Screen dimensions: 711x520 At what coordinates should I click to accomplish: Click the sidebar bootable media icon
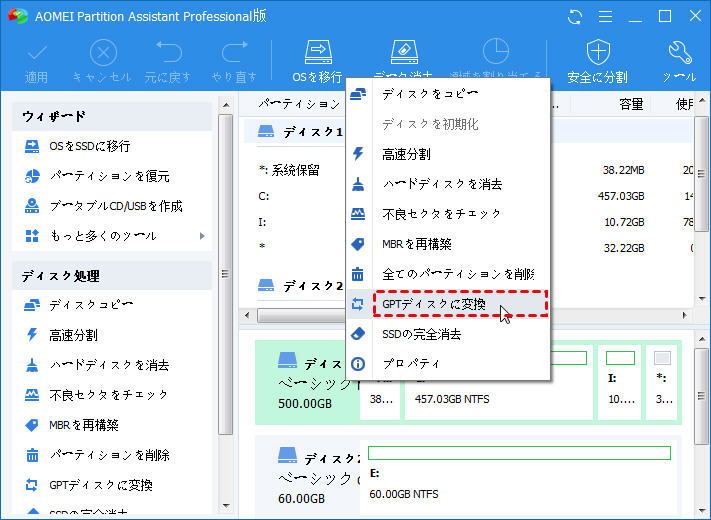point(32,206)
